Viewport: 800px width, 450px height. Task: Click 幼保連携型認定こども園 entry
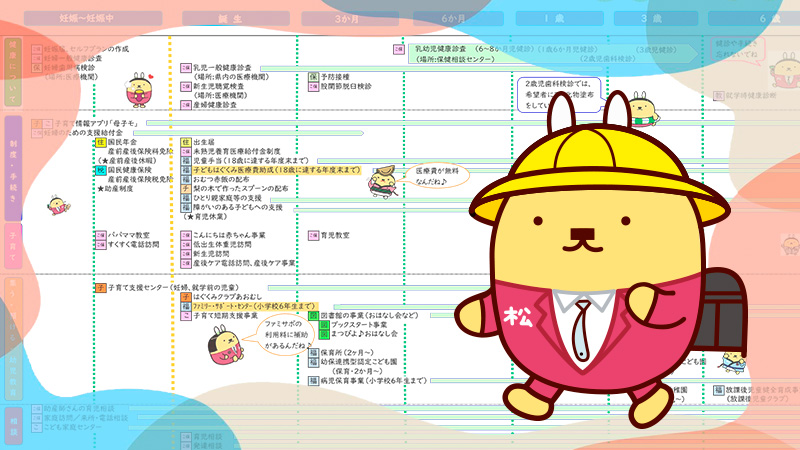pyautogui.click(x=358, y=362)
